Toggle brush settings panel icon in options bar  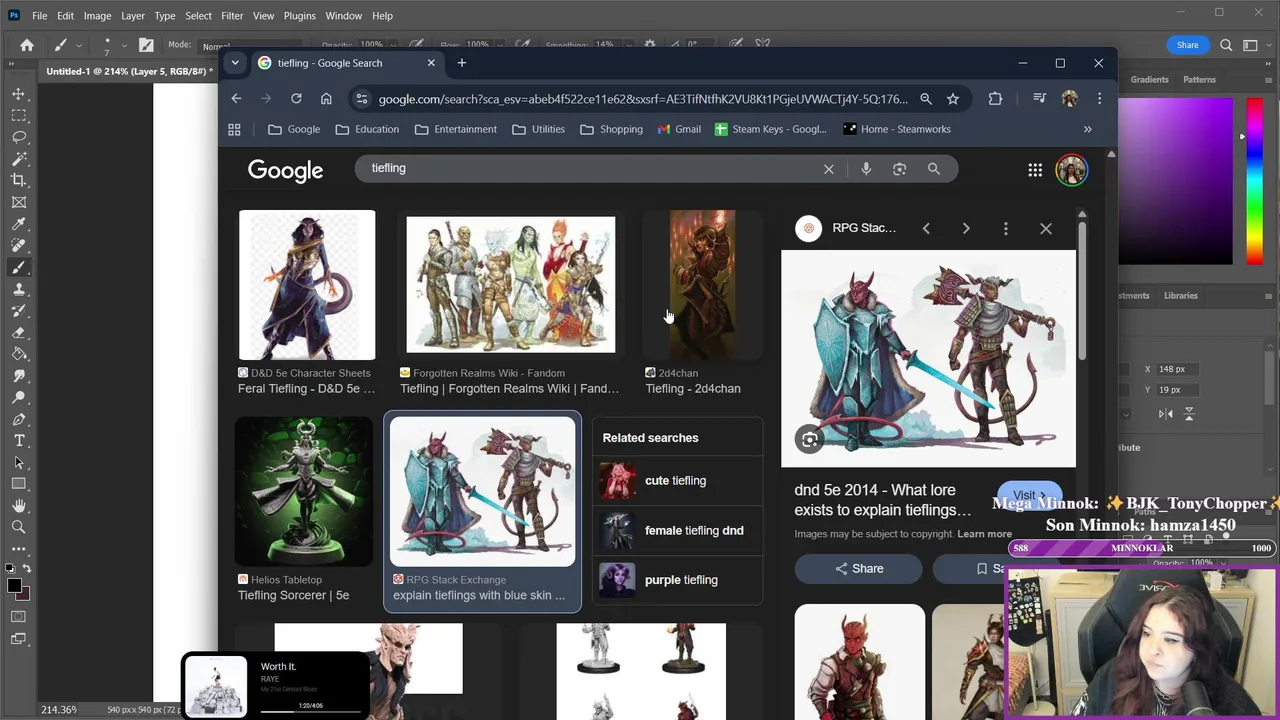146,45
